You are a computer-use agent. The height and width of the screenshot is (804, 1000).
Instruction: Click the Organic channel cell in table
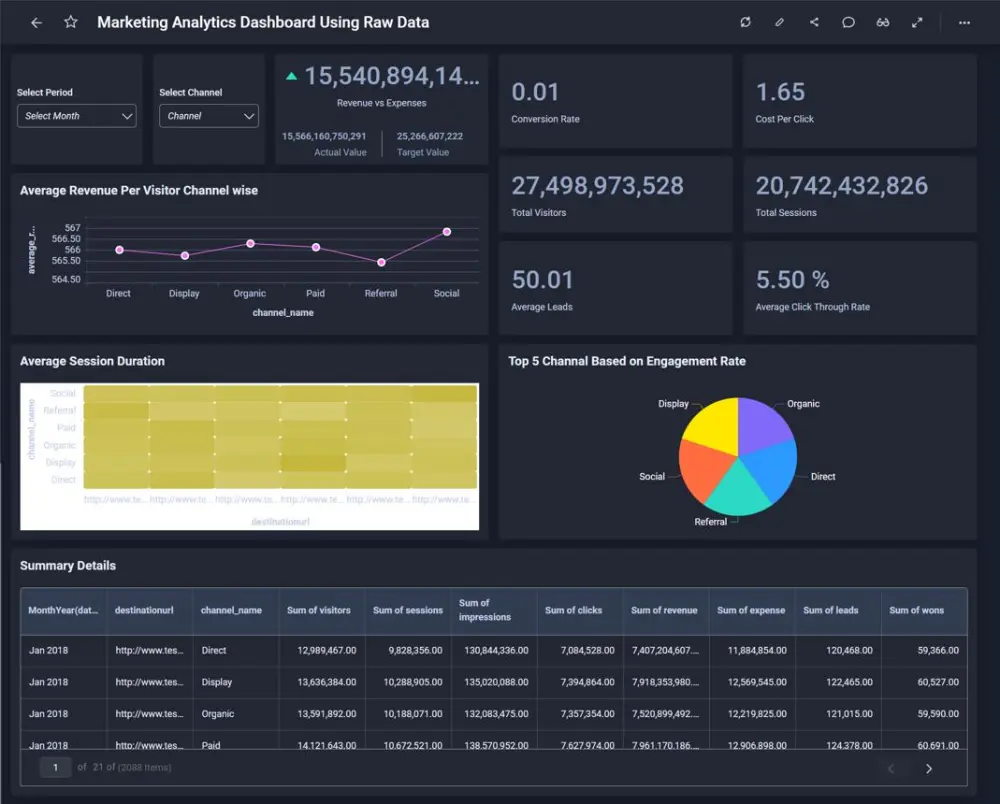coord(218,714)
